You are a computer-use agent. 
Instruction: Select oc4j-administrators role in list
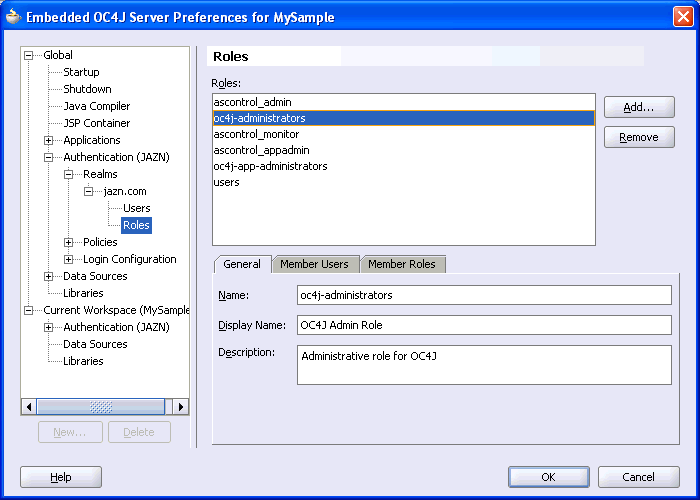click(404, 118)
